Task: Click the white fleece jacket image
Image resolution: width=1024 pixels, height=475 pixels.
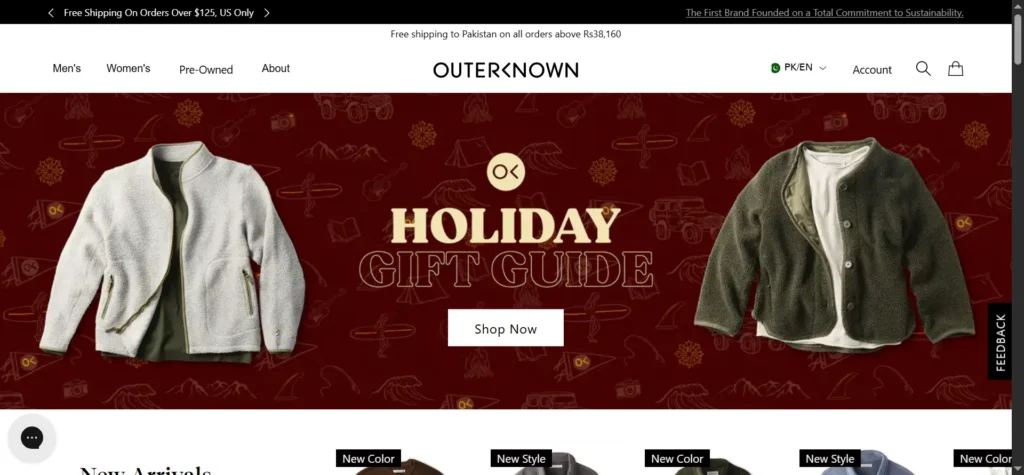Action: tap(172, 252)
